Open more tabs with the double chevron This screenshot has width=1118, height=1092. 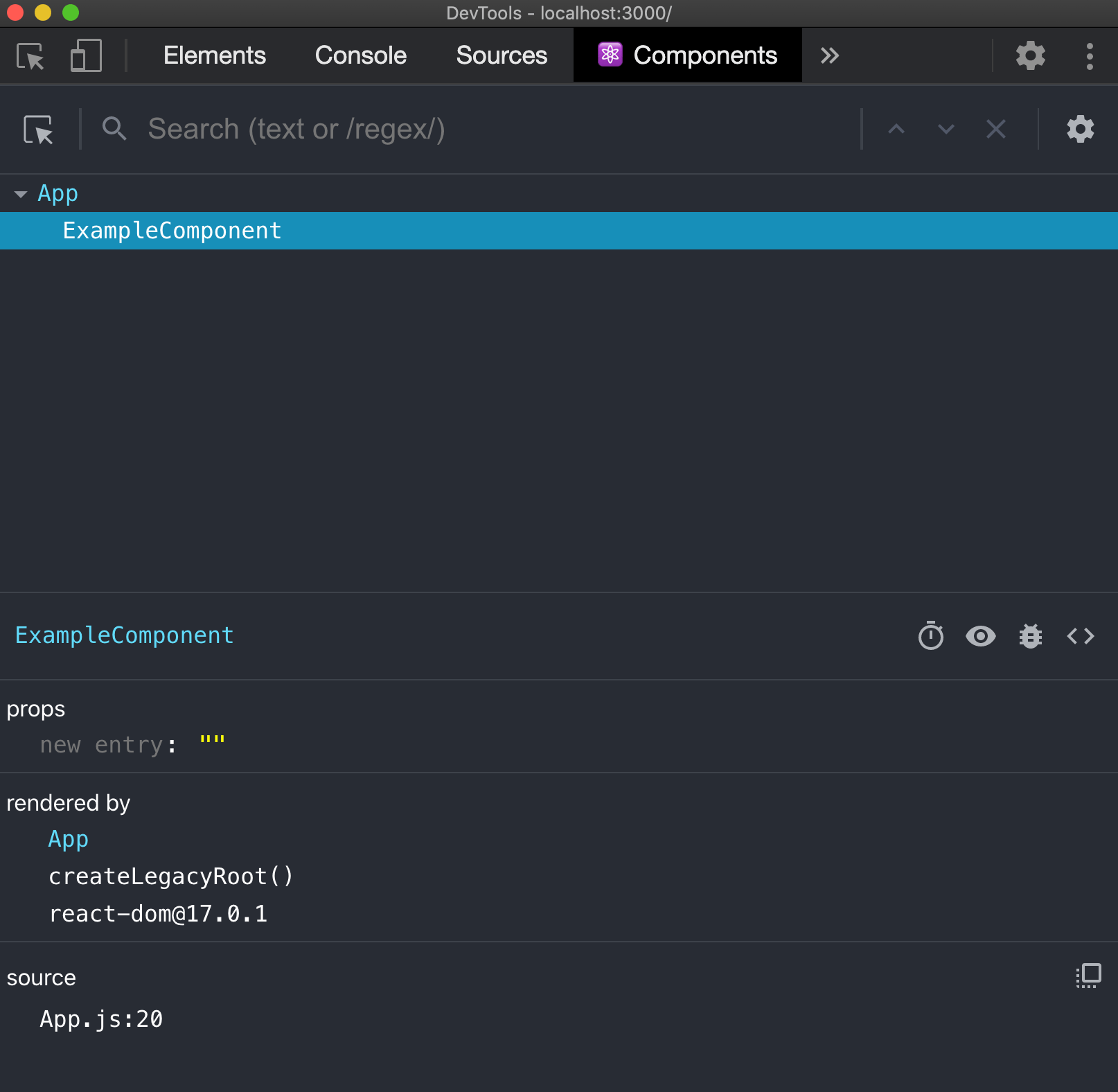(x=828, y=55)
